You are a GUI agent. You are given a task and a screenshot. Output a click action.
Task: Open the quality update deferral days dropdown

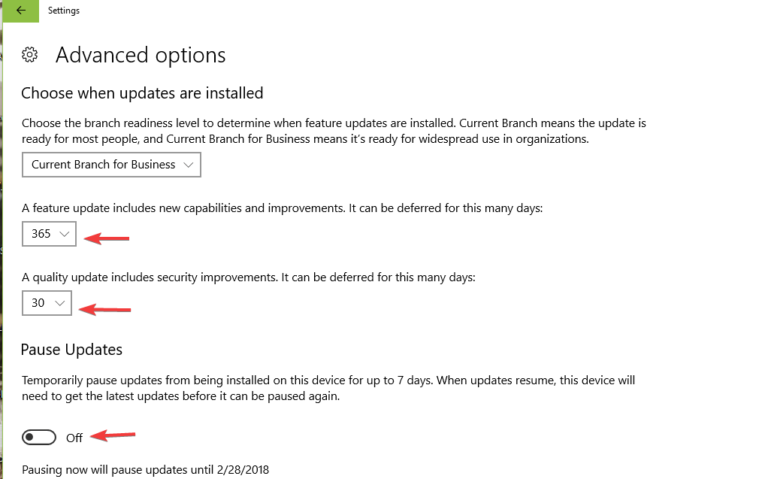pos(47,302)
